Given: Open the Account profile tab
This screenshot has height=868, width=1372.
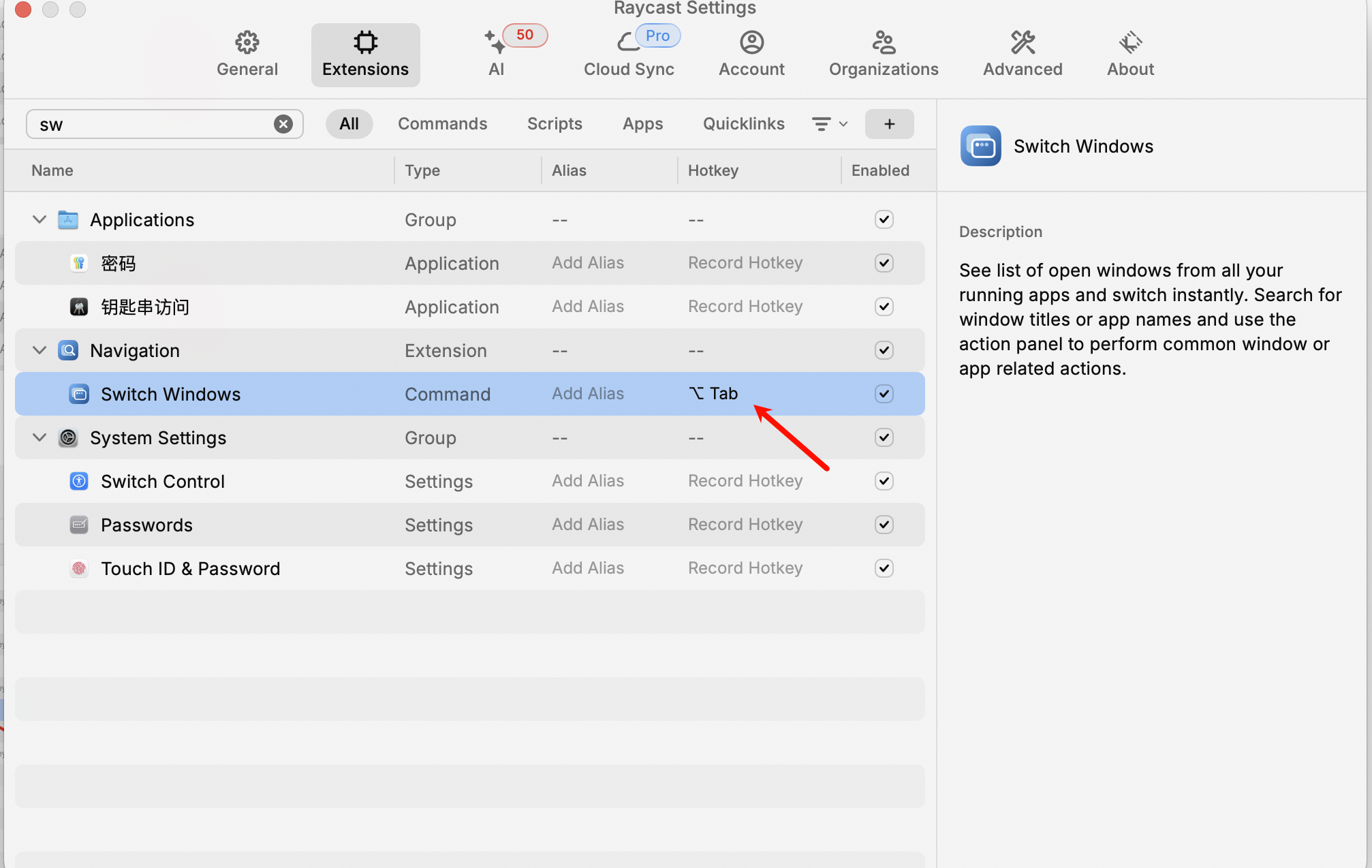Looking at the screenshot, I should pos(751,54).
